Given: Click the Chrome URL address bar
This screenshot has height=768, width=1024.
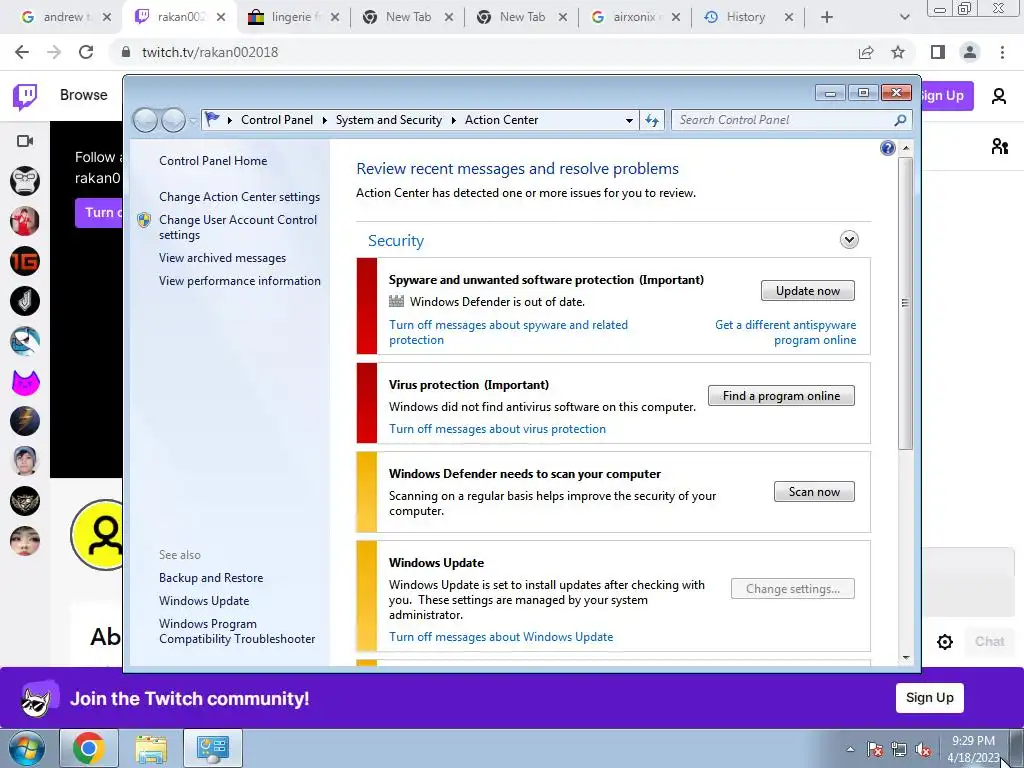Looking at the screenshot, I should 483,52.
